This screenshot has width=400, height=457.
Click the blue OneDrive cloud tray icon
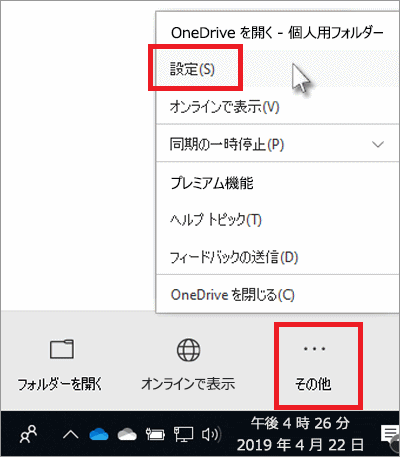click(99, 435)
